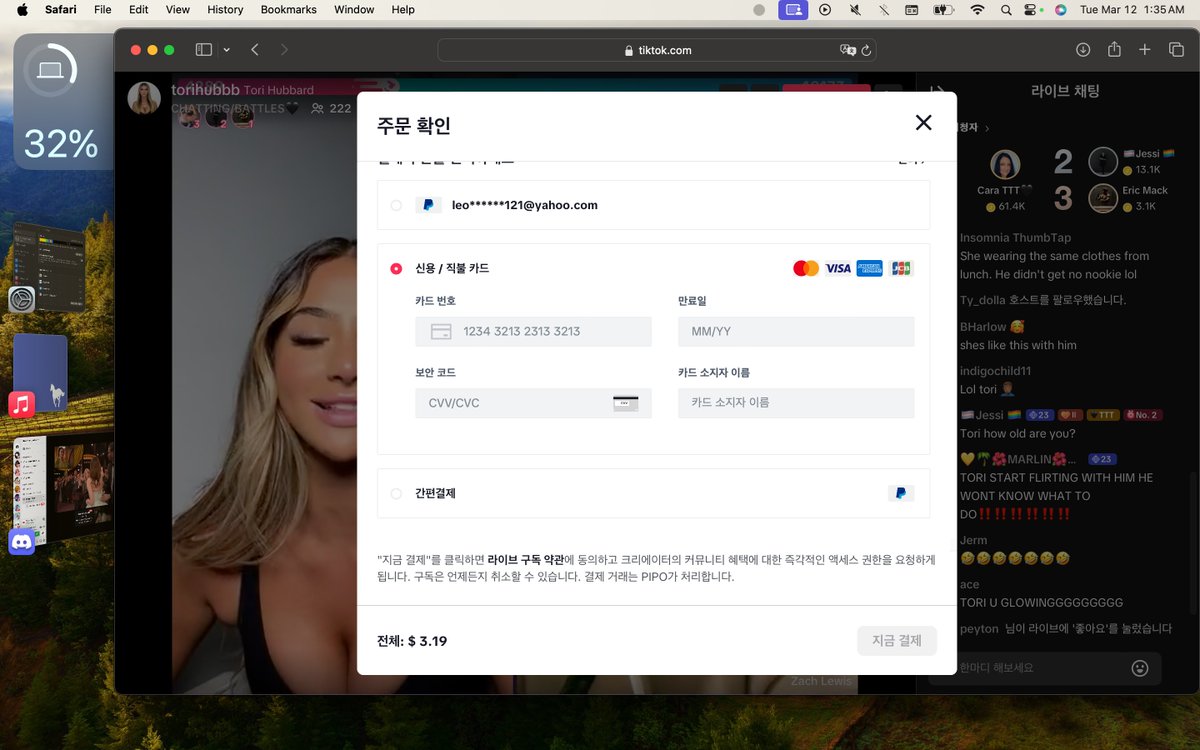Reload the page with the refresh icon
This screenshot has width=1200, height=750.
click(x=867, y=50)
